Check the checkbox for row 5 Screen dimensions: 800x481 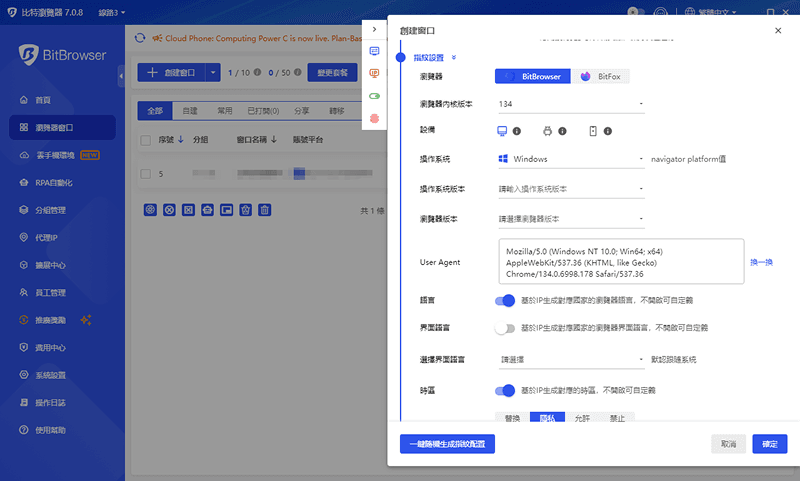[146, 173]
